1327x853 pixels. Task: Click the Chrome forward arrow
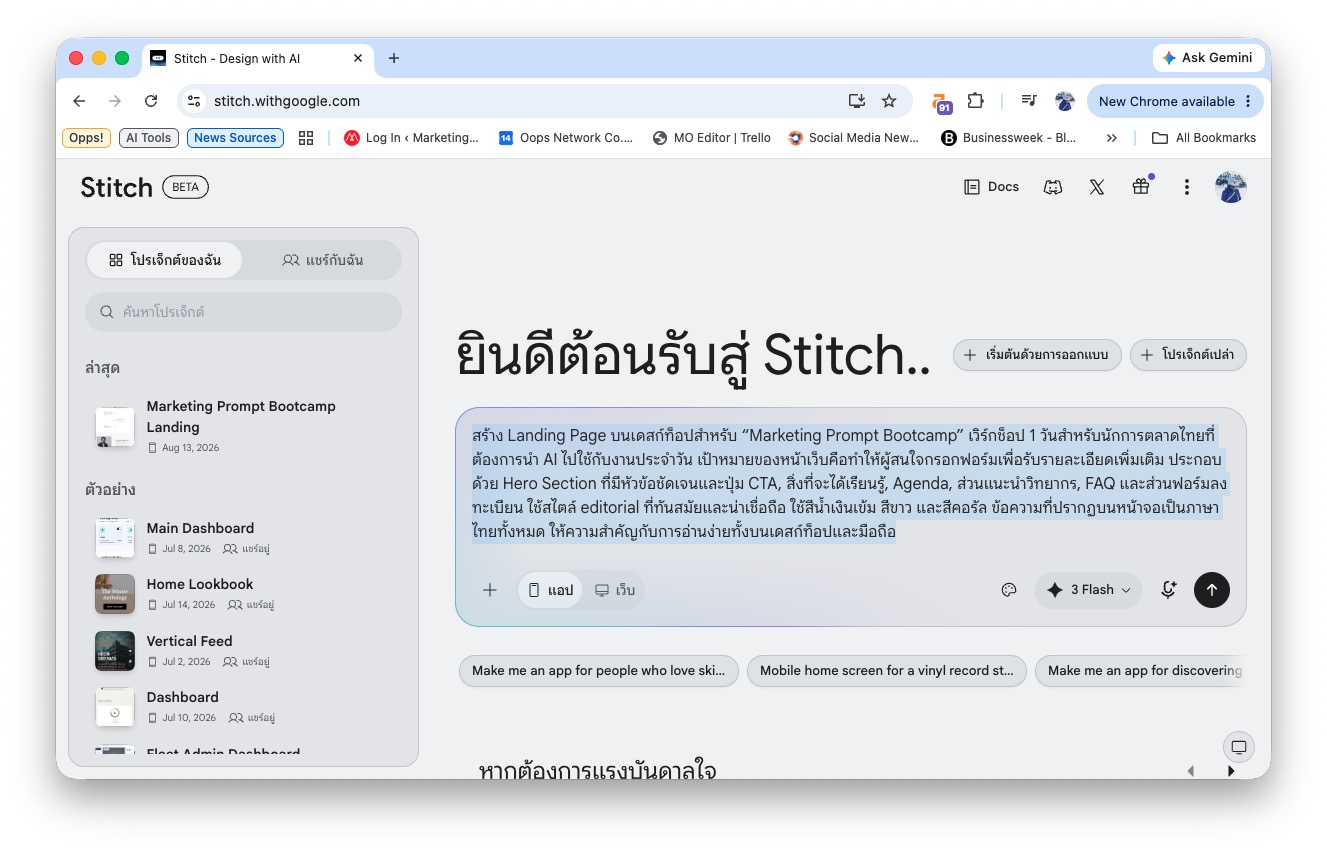click(115, 101)
